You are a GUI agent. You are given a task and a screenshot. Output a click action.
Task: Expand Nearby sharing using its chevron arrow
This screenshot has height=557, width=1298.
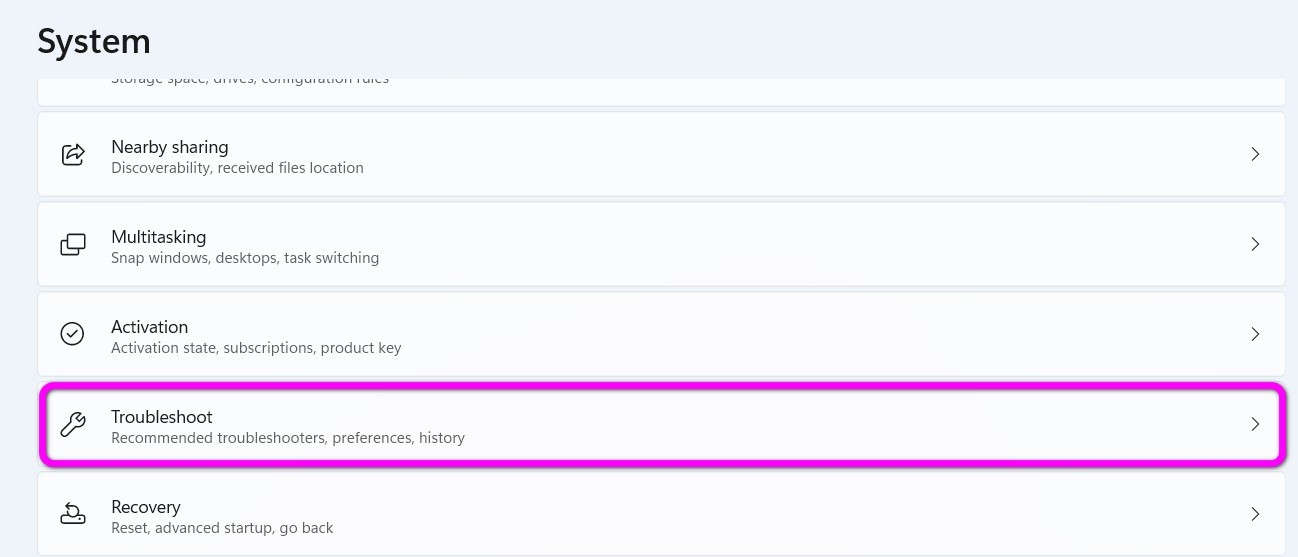pos(1255,155)
